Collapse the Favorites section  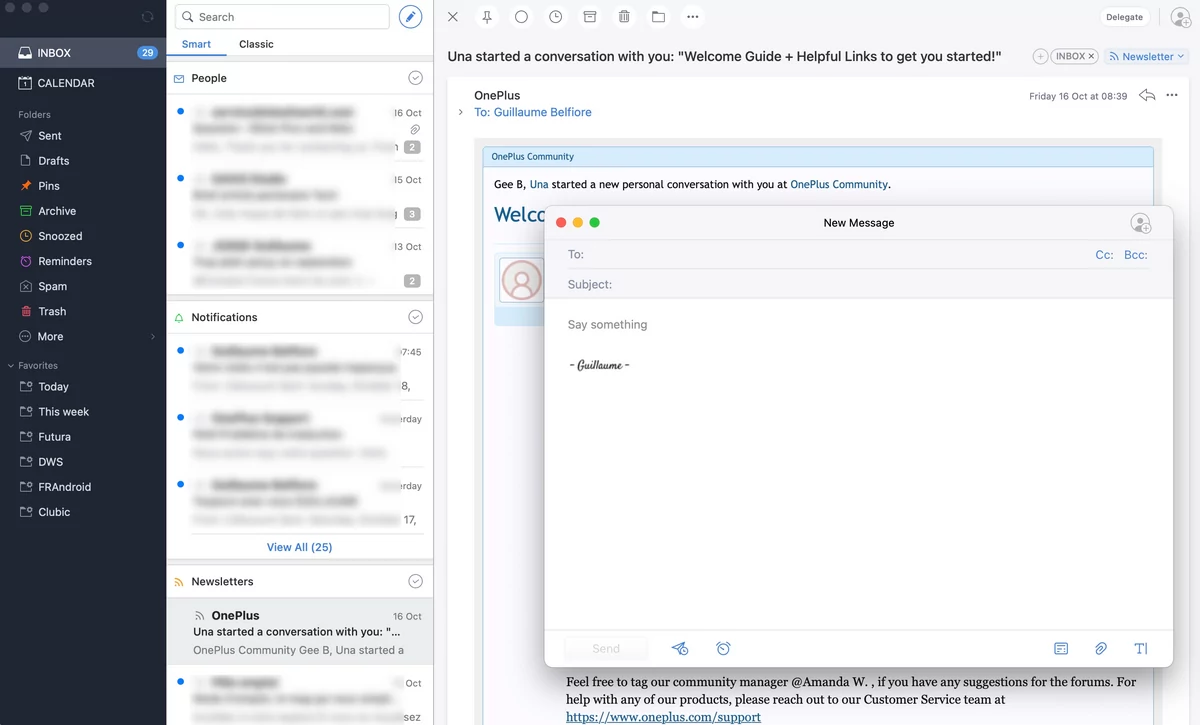[x=11, y=366]
